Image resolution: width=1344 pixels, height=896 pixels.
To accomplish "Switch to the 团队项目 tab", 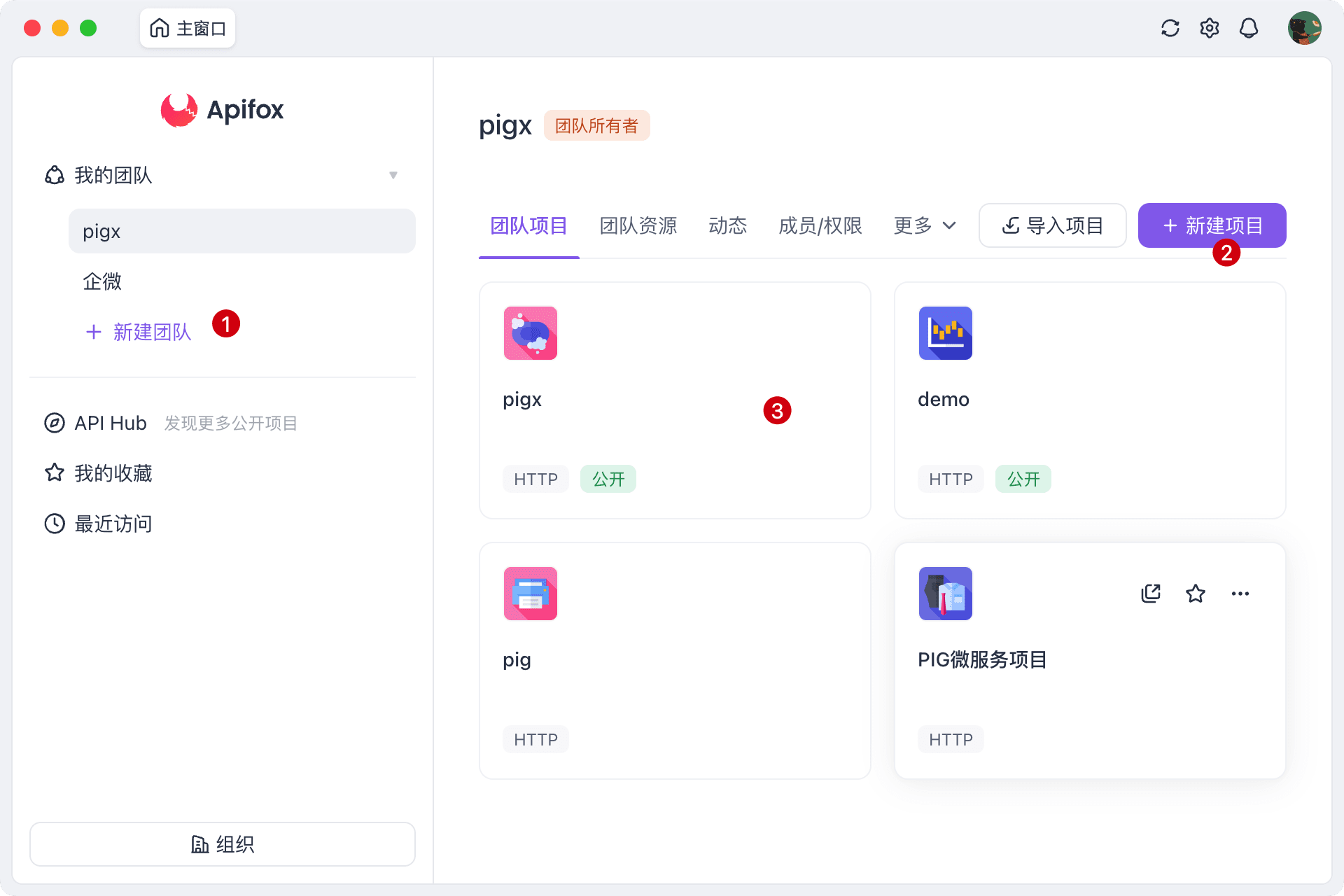I will pos(529,225).
